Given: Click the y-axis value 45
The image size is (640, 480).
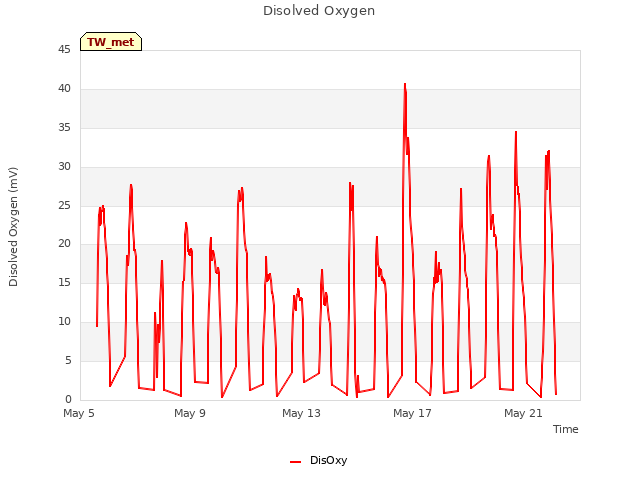Looking at the screenshot, I should pyautogui.click(x=64, y=50).
